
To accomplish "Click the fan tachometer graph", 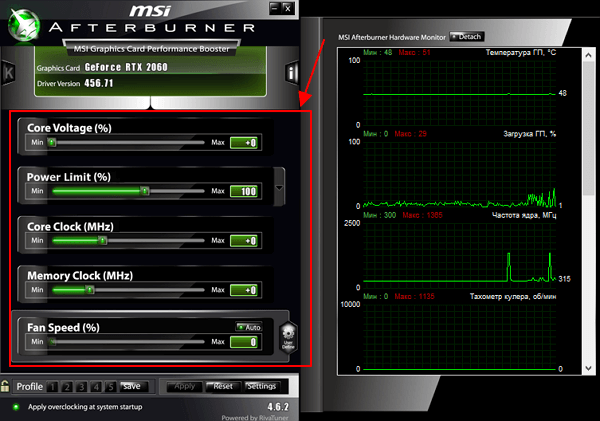I will (459, 337).
